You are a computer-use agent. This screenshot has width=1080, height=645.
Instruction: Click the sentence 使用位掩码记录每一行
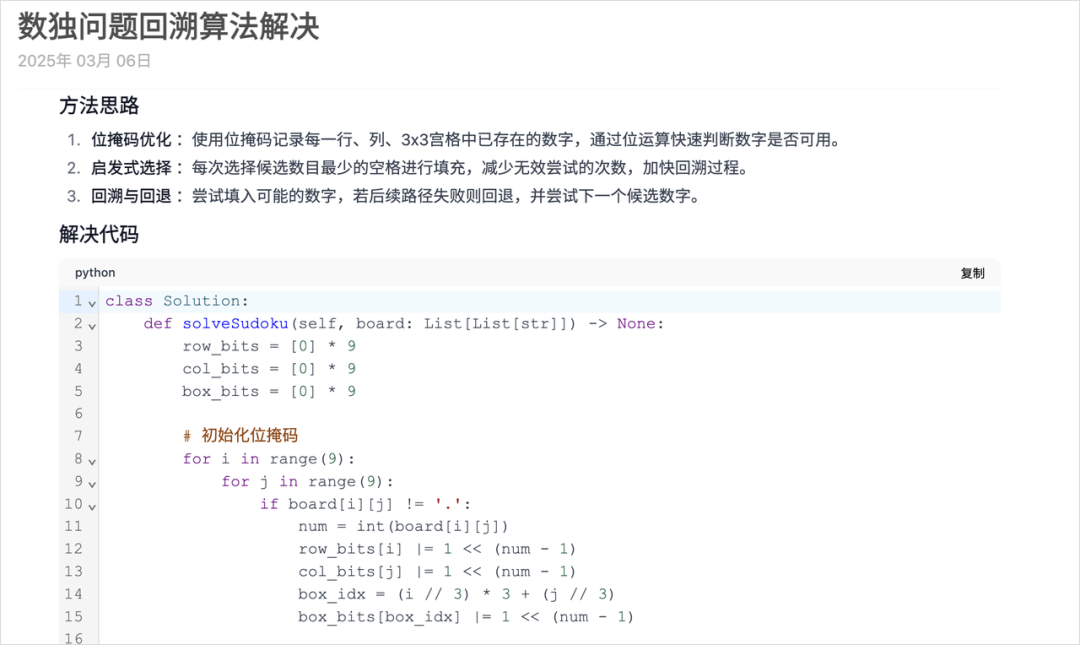coord(517,140)
